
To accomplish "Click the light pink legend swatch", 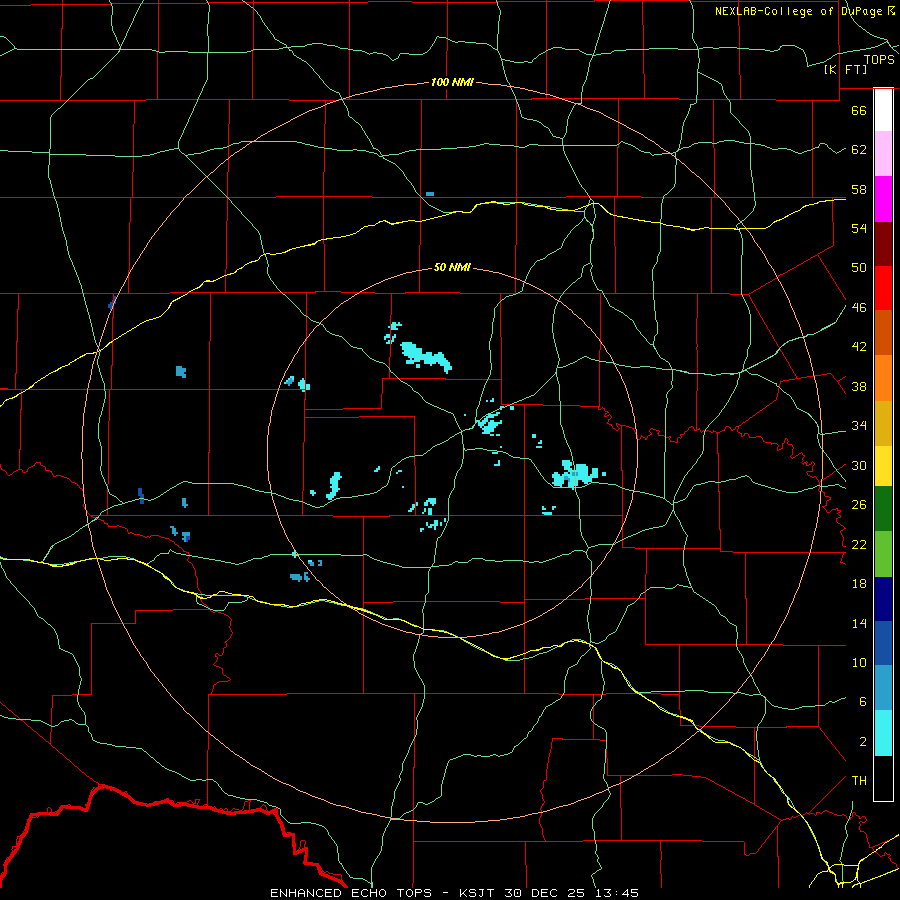I will point(883,154).
